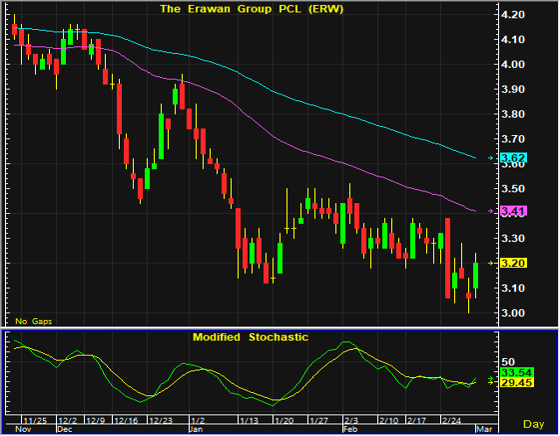Click the Jan month label on time axis

[x=196, y=429]
